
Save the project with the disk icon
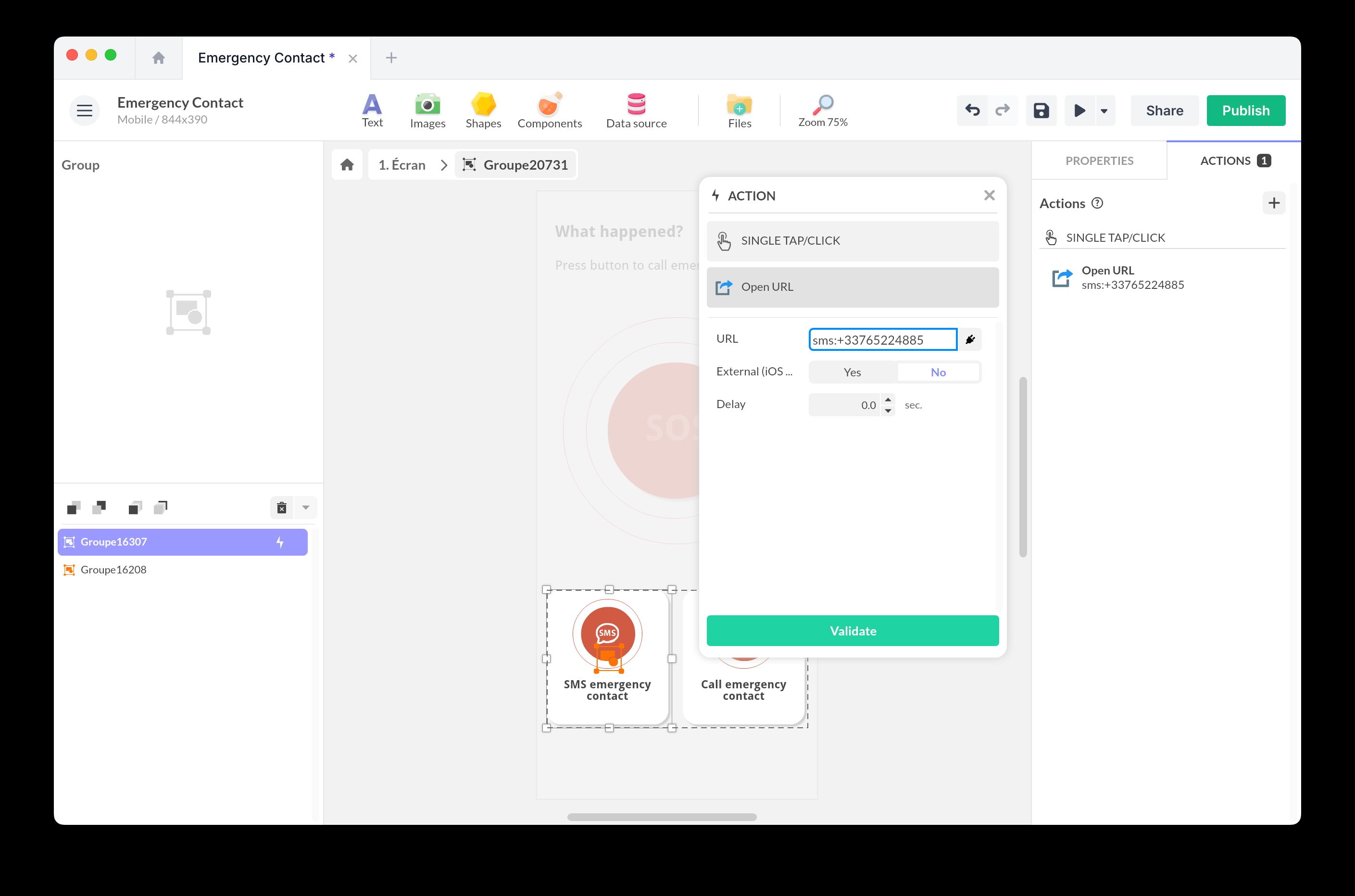point(1041,110)
